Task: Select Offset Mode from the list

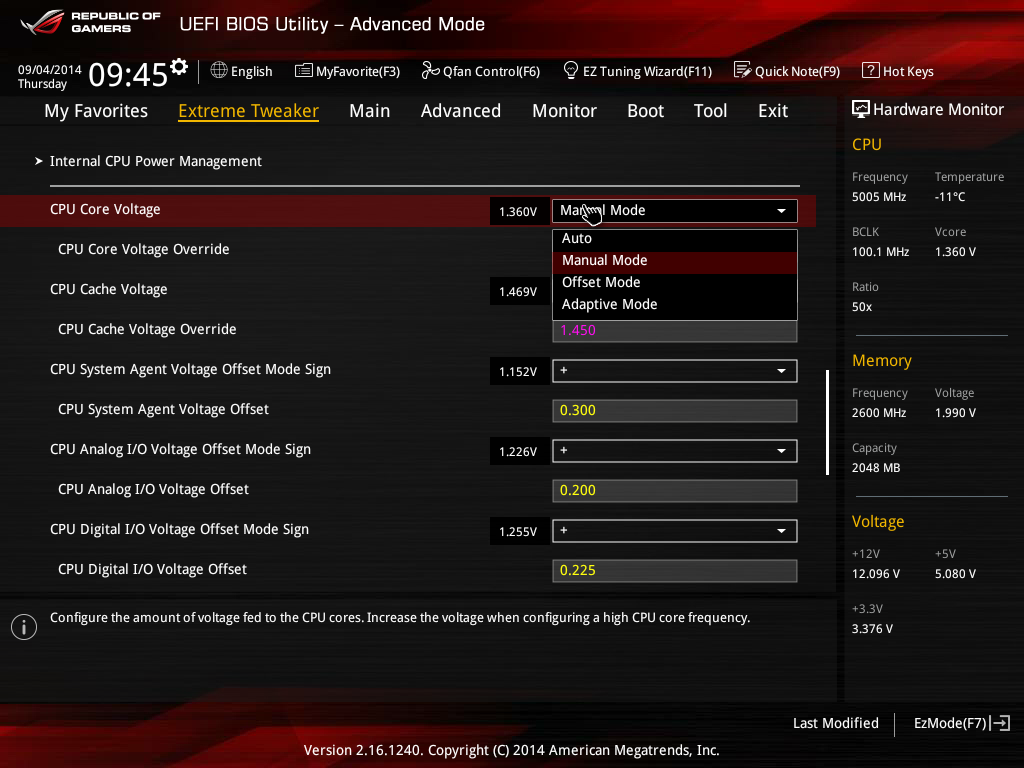Action: 675,283
